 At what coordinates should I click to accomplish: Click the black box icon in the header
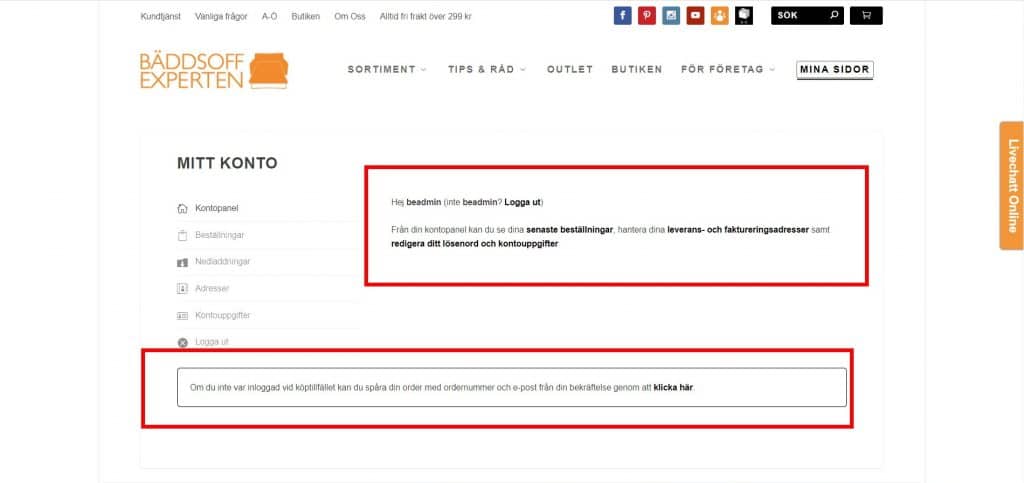(x=744, y=16)
